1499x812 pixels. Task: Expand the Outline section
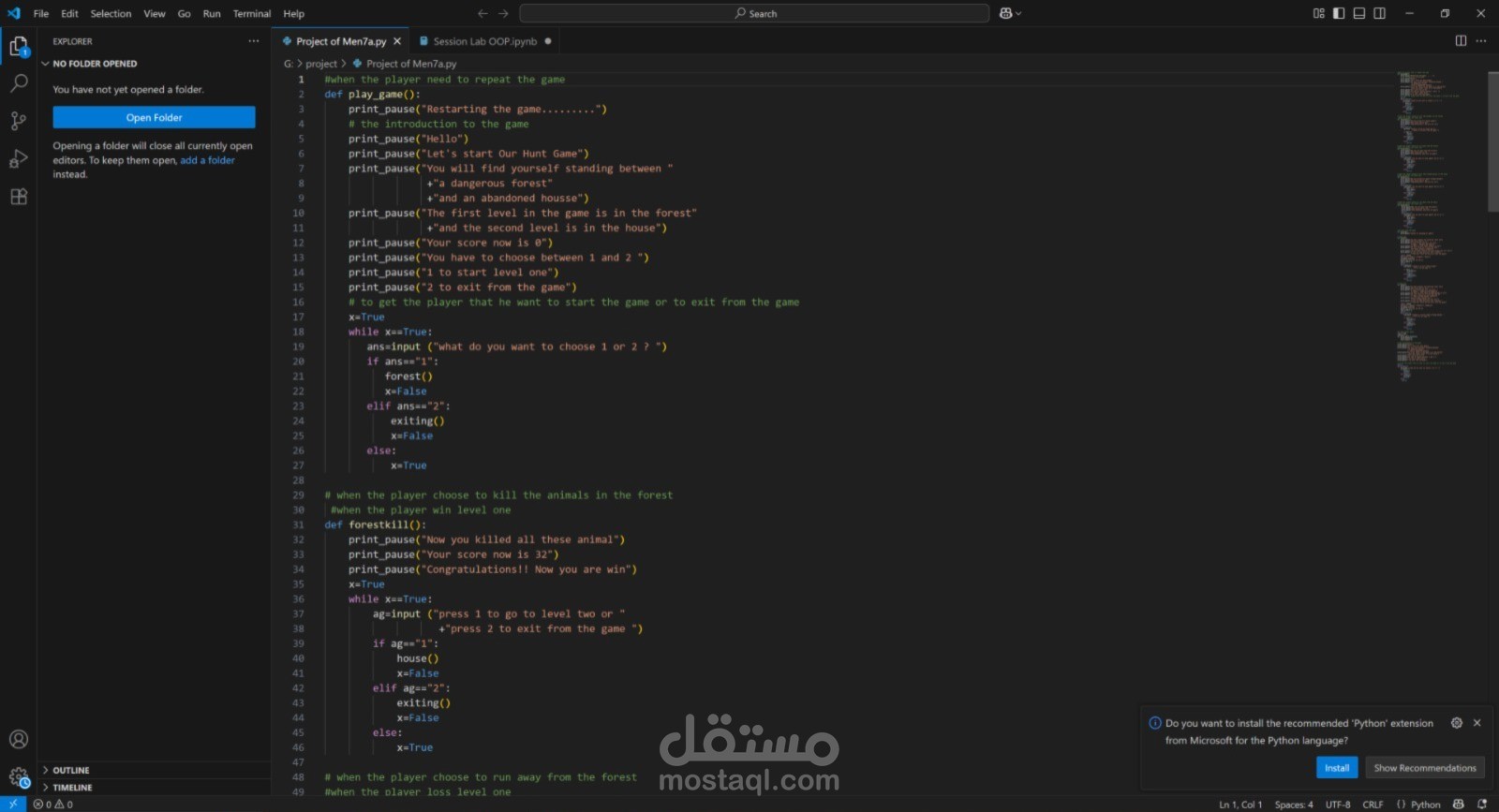click(71, 770)
